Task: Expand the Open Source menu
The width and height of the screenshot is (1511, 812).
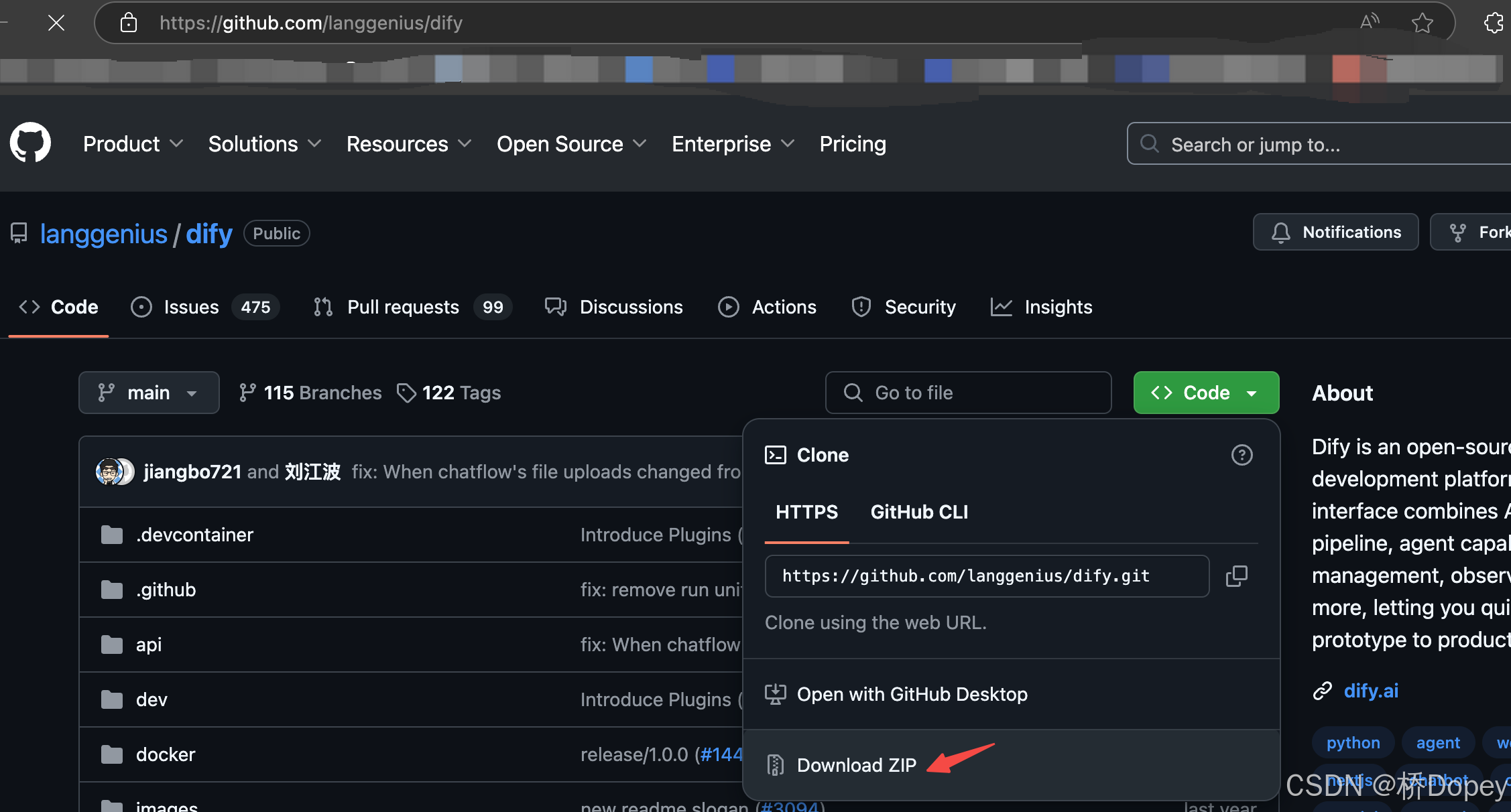Action: (571, 144)
